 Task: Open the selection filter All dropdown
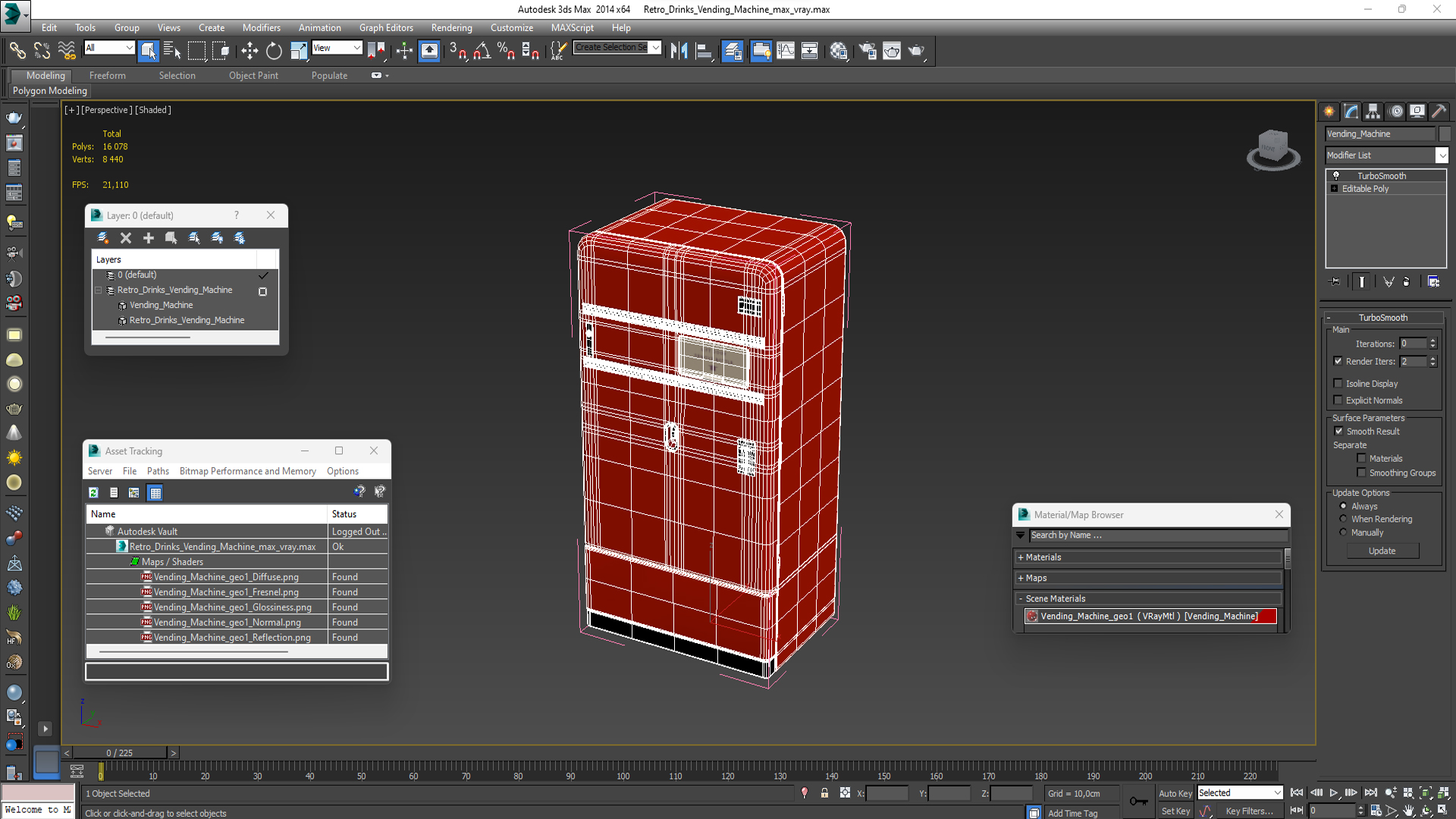pos(109,48)
